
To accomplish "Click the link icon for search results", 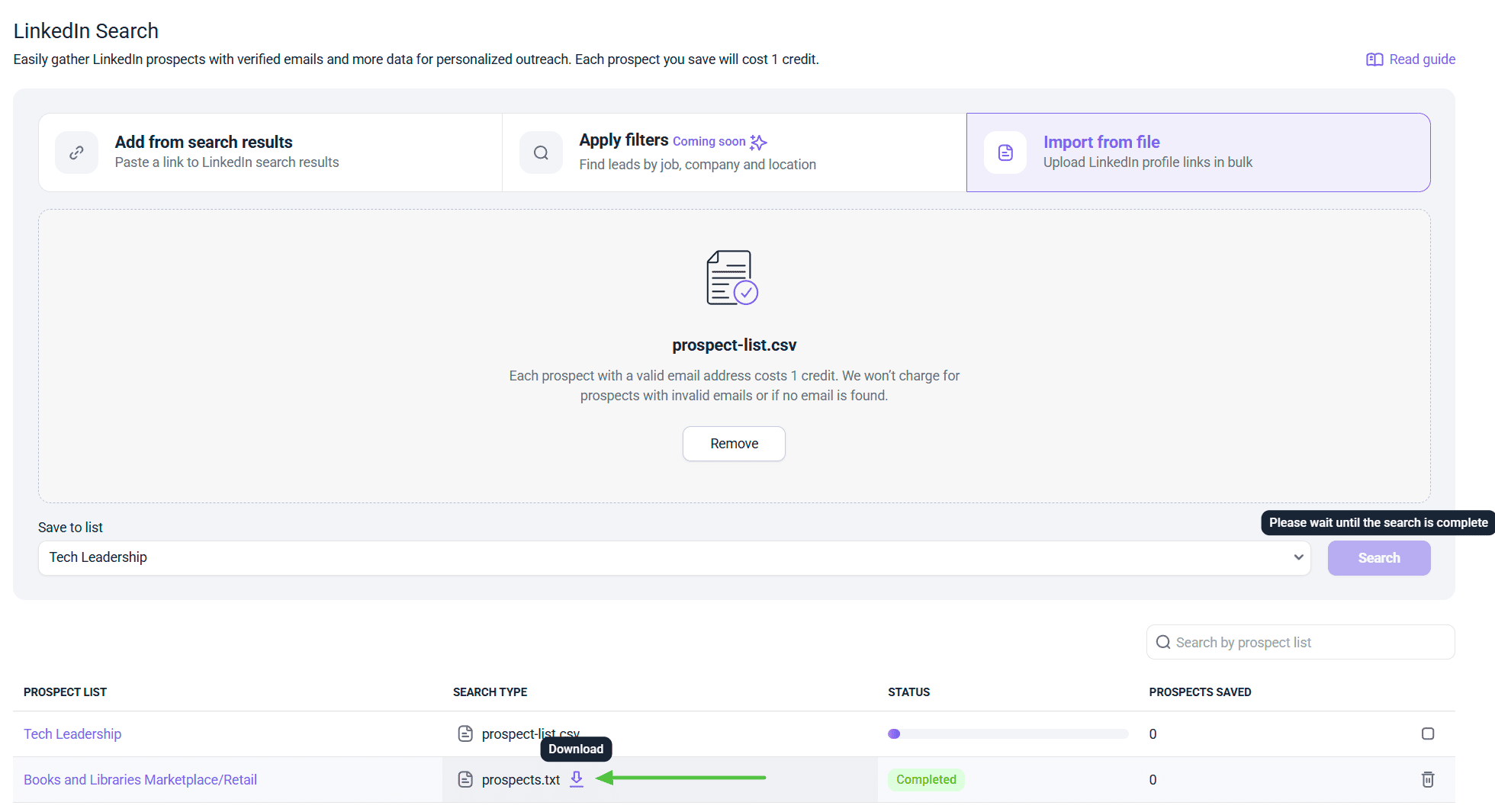I will click(76, 152).
